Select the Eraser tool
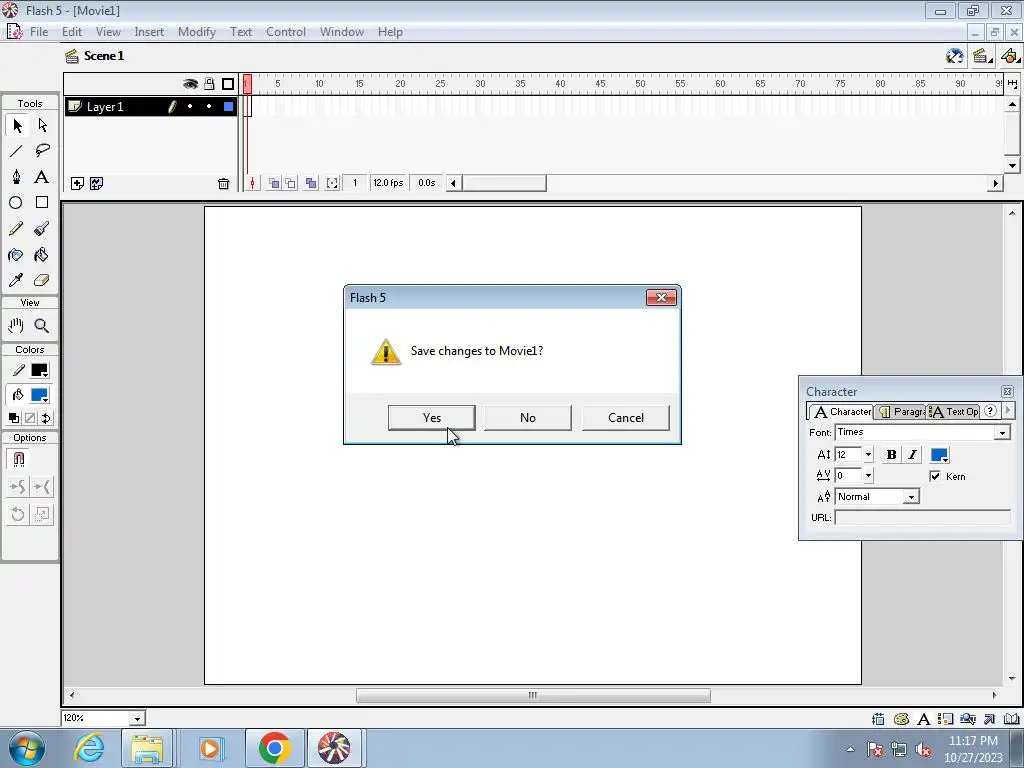The height and width of the screenshot is (768, 1024). 42,280
